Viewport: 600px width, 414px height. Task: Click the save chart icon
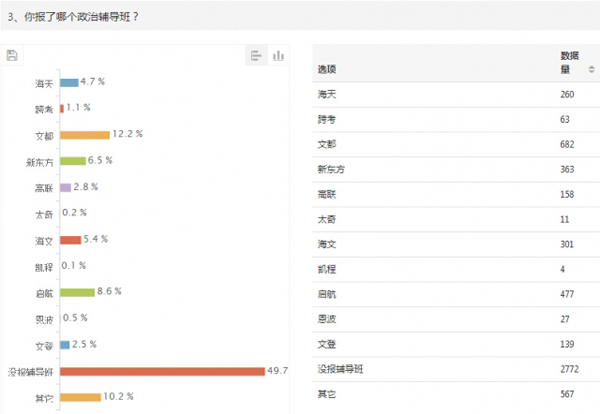click(x=12, y=56)
